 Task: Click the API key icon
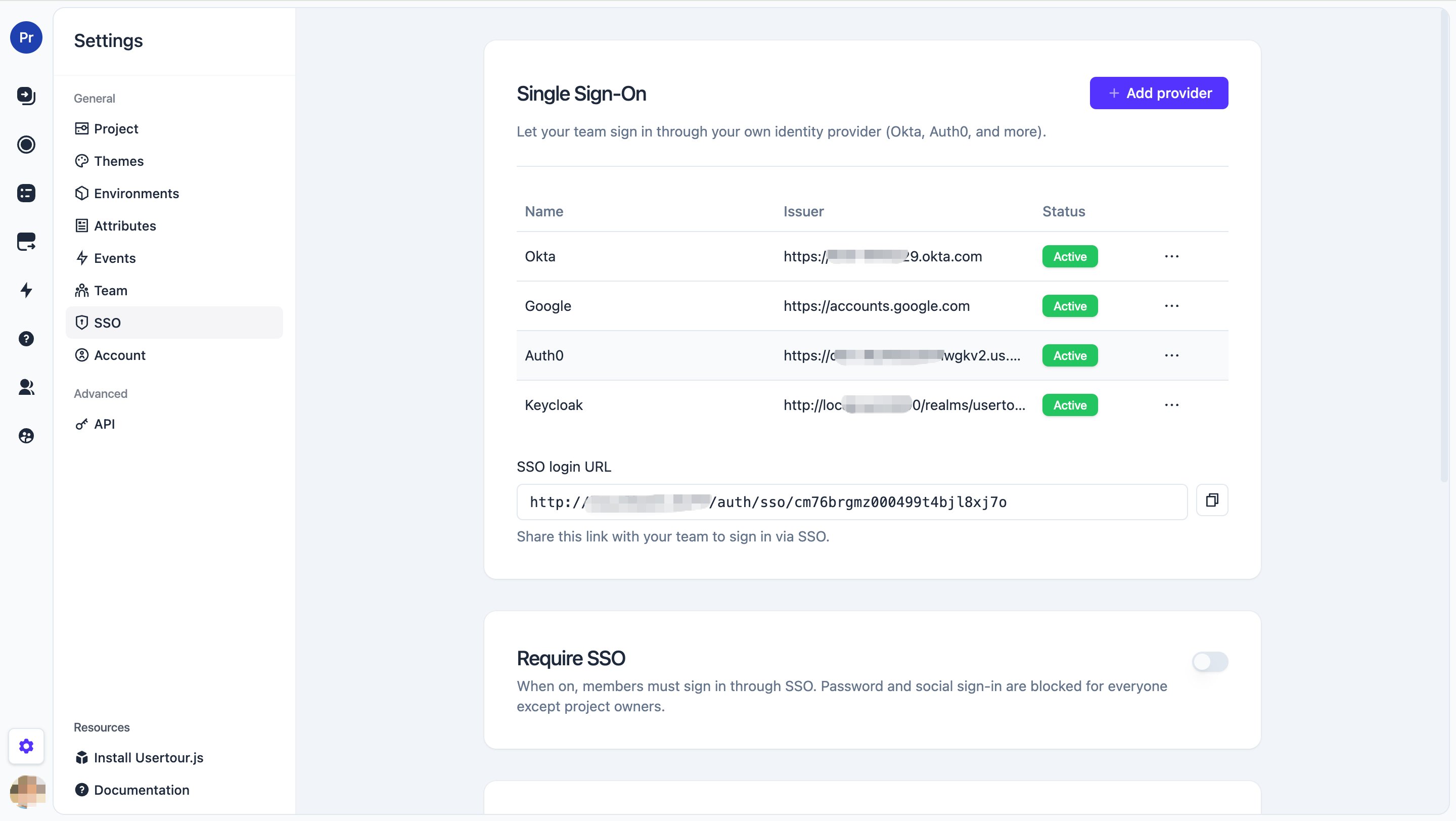(x=81, y=424)
